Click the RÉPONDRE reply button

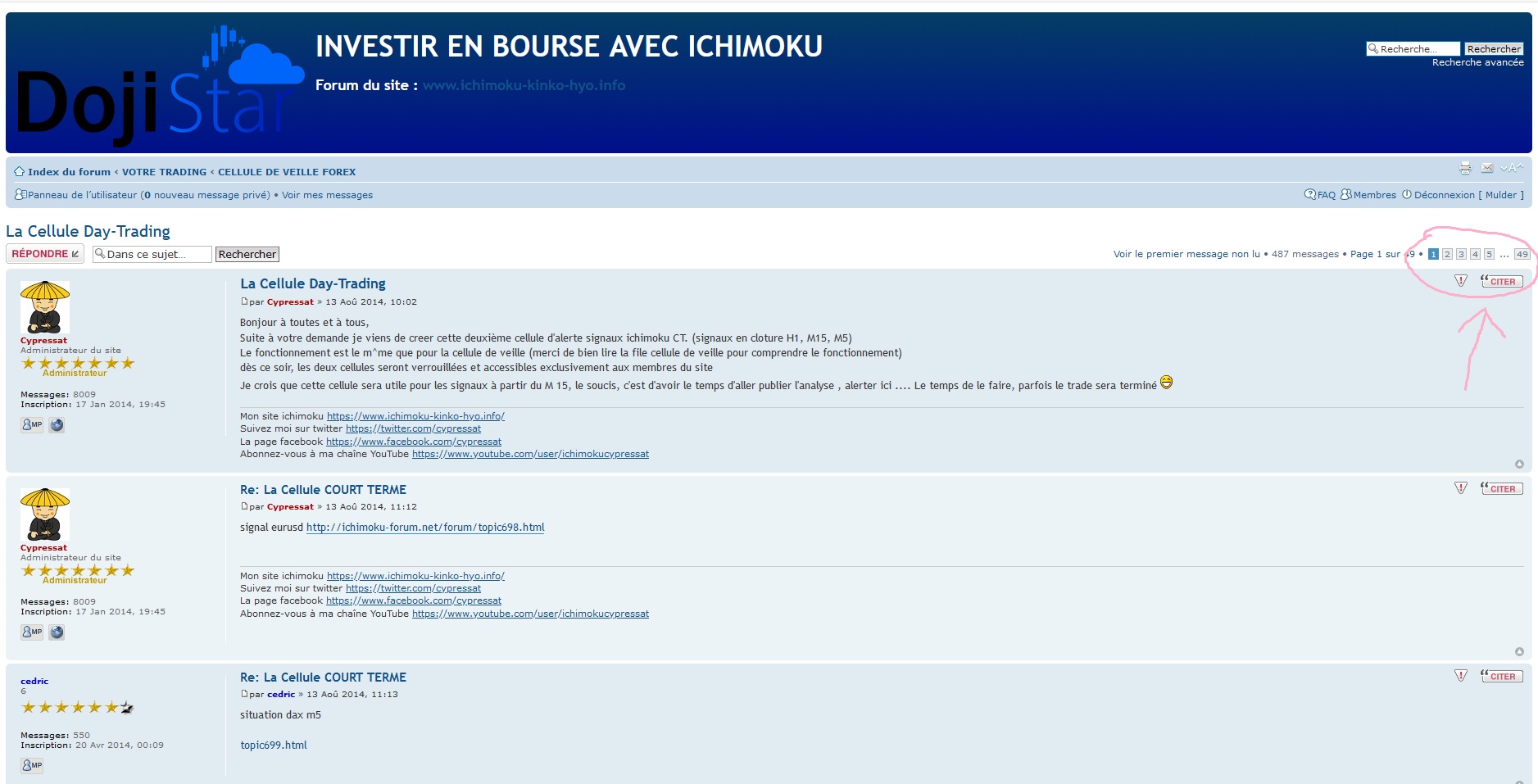point(45,254)
